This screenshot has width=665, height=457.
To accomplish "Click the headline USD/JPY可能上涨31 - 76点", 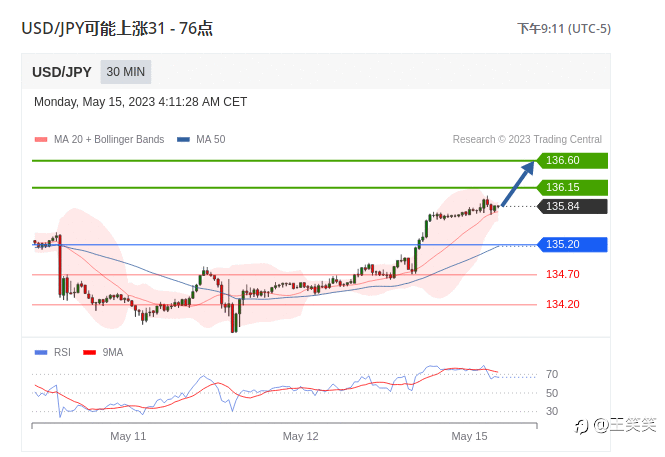I will [117, 28].
